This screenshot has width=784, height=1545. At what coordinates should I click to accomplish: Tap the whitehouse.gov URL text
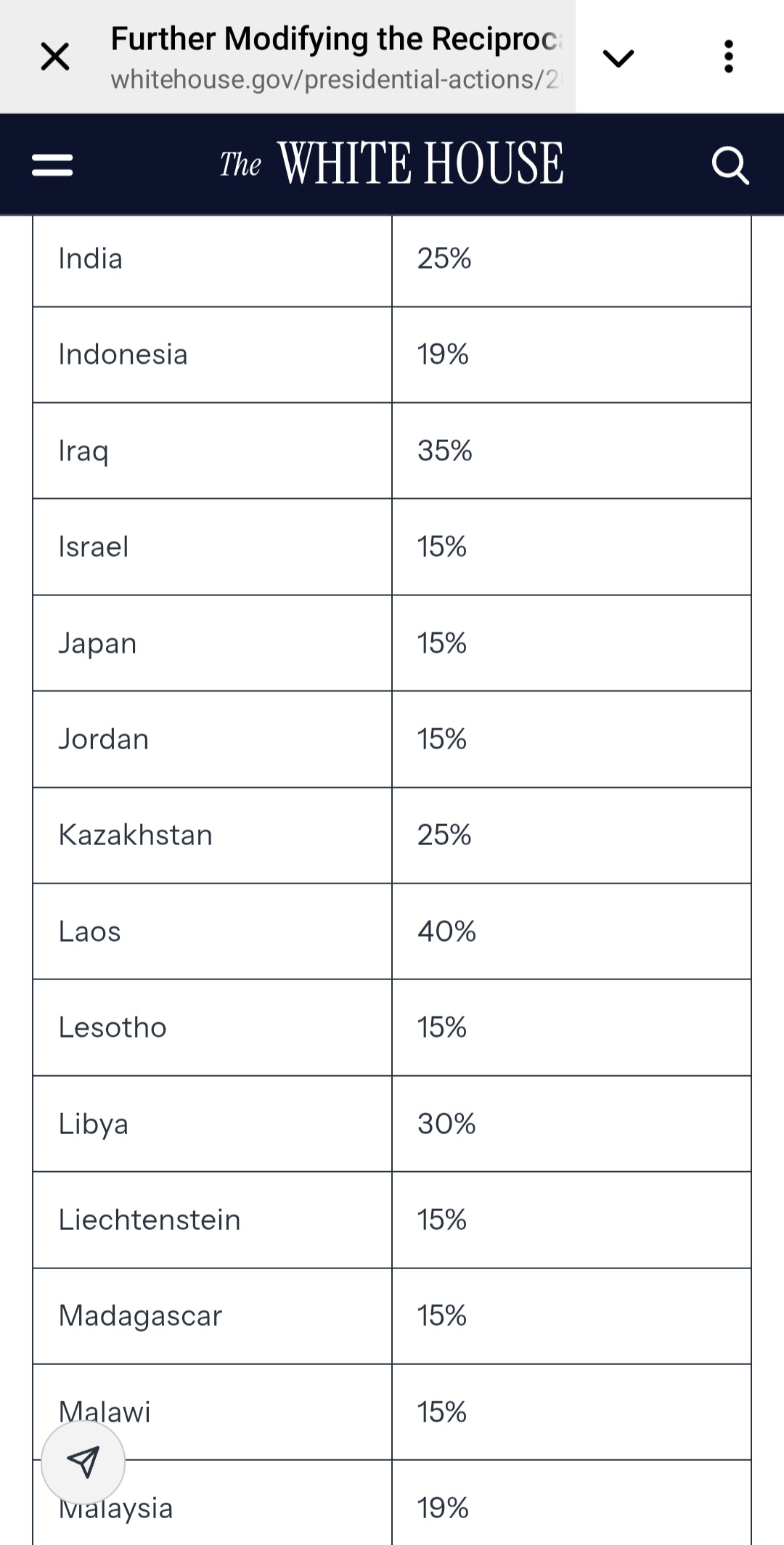[335, 80]
